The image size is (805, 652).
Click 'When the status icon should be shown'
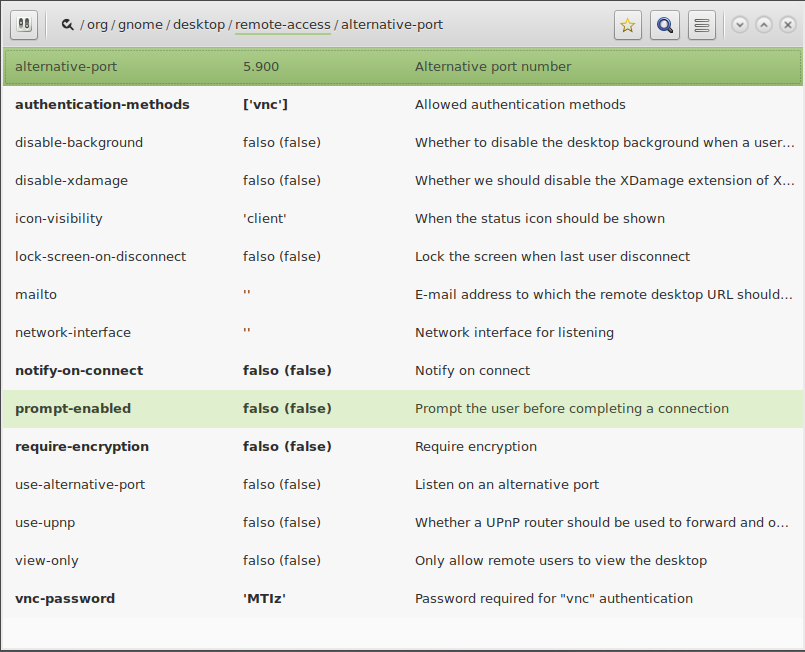(540, 219)
